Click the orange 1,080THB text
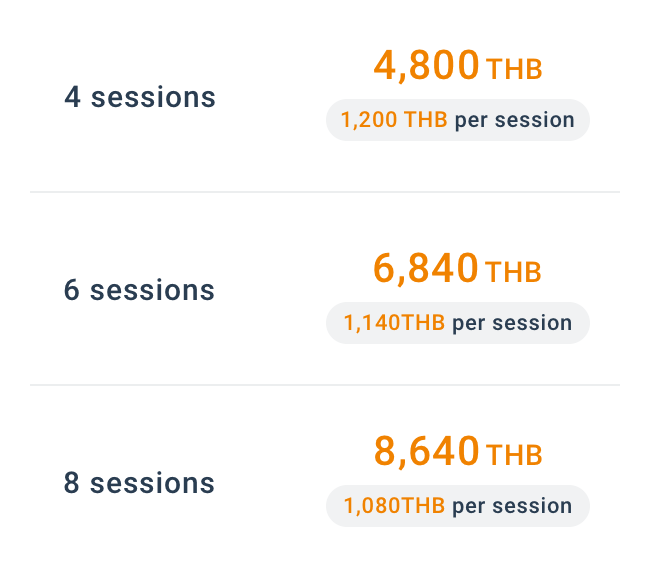650x577 pixels. pos(394,506)
